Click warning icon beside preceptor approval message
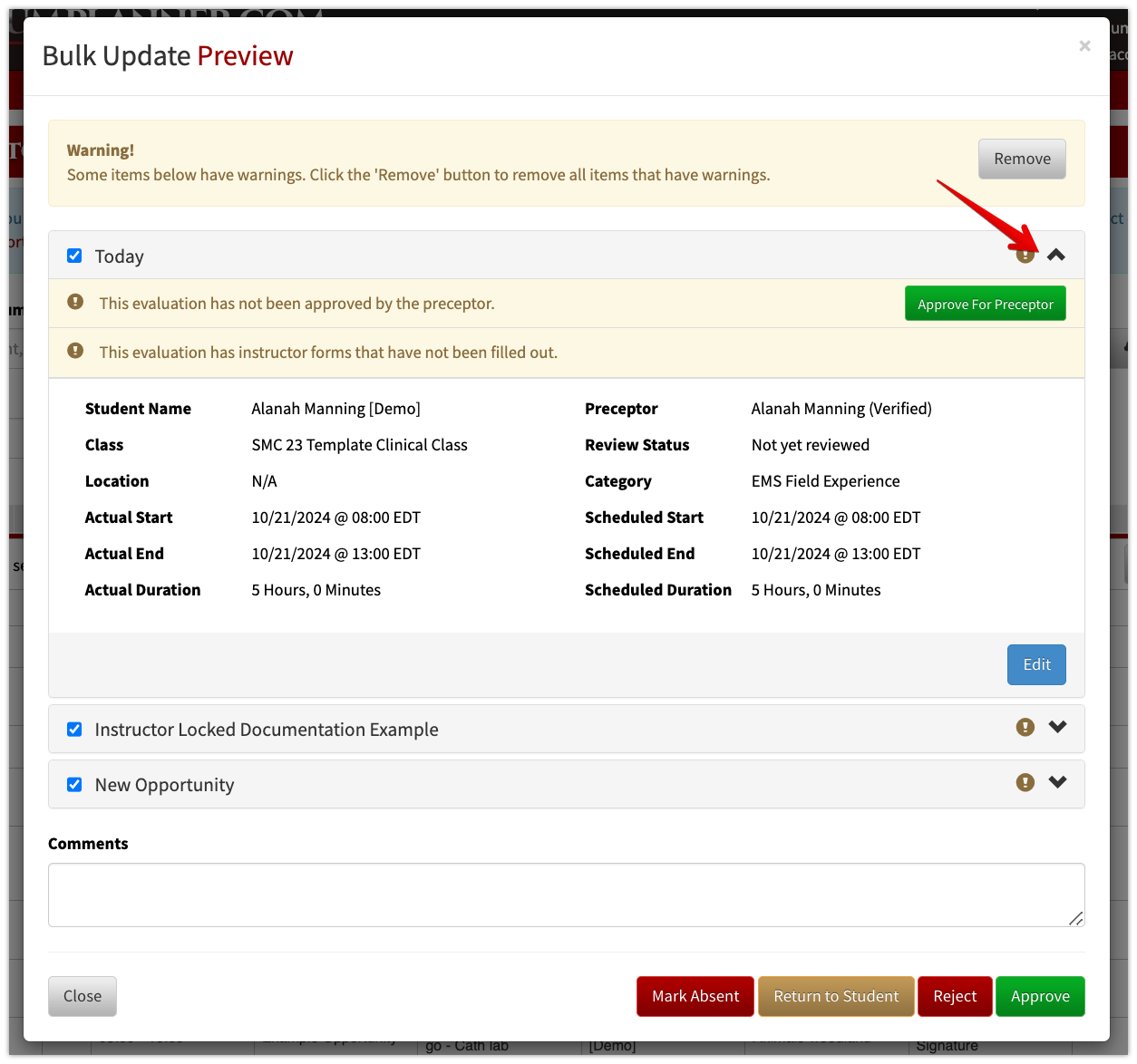The height and width of the screenshot is (1064, 1137). [x=75, y=302]
